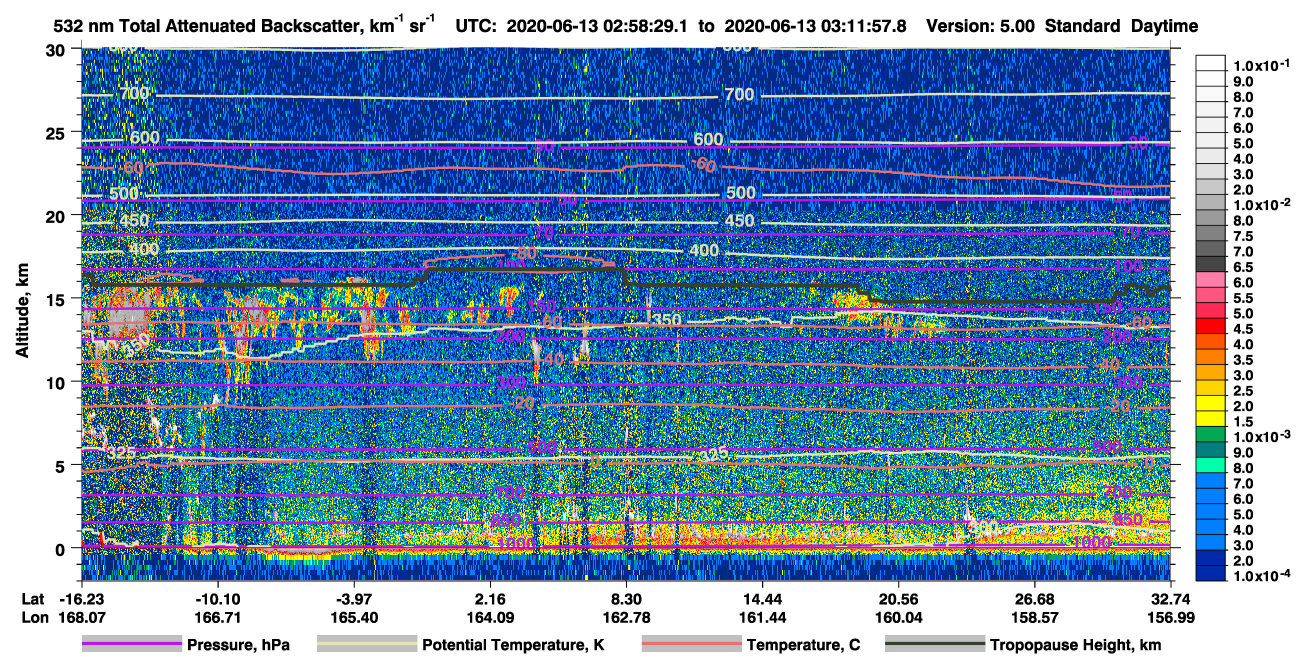Click longitude value '168.07'
This screenshot has height=667, width=1300.
[x=81, y=616]
